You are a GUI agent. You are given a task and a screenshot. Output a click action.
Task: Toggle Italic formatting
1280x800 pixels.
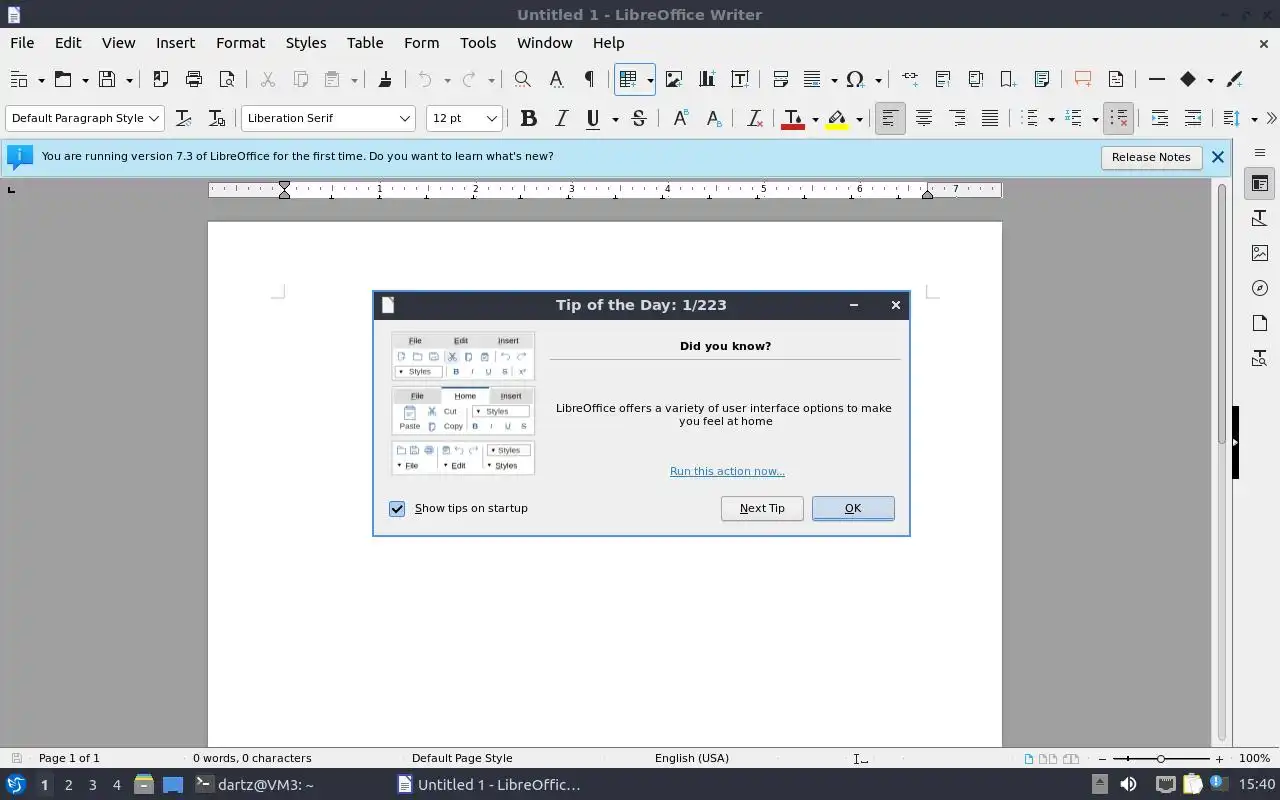(562, 118)
